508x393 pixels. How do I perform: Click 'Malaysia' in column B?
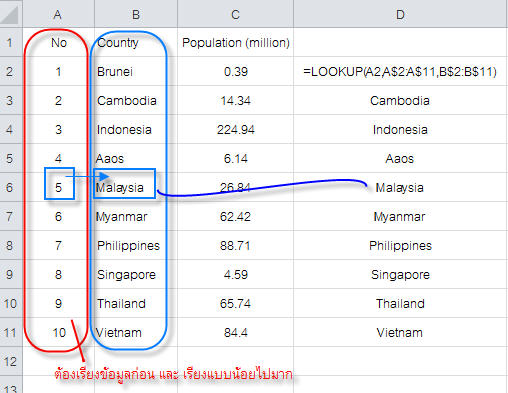136,187
